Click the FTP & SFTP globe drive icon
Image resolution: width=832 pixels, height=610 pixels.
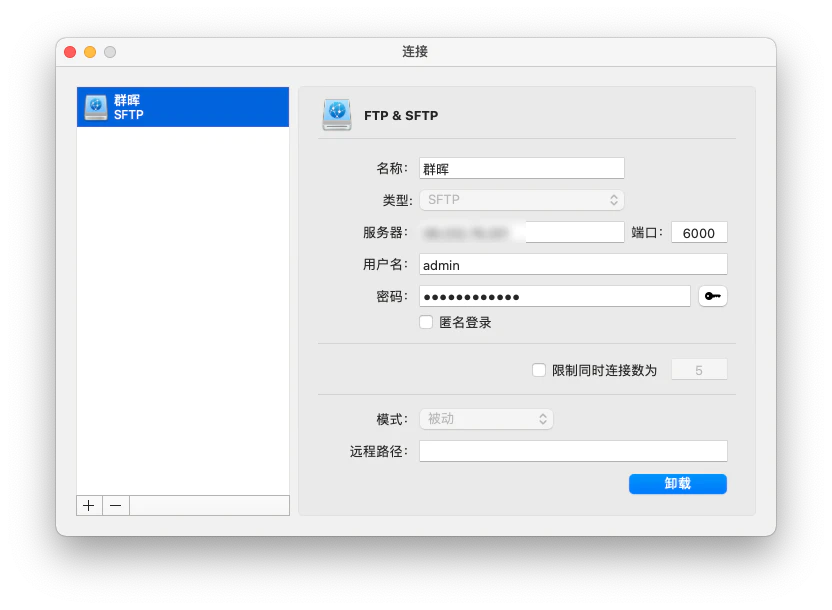pyautogui.click(x=335, y=114)
